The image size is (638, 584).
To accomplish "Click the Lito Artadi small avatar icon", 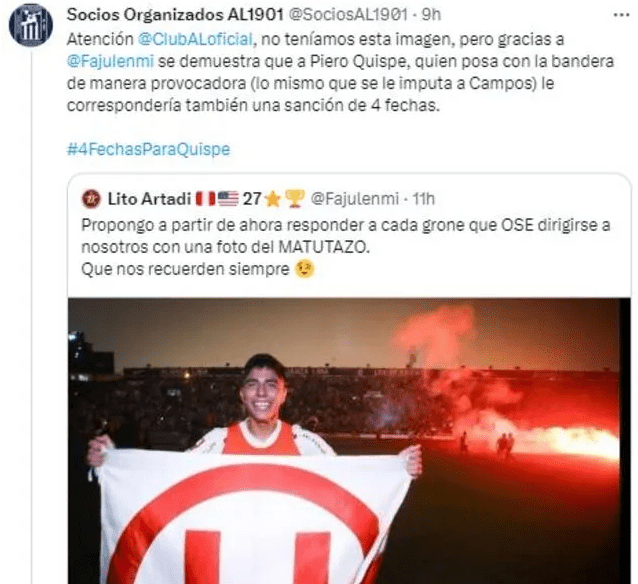I will coord(91,199).
